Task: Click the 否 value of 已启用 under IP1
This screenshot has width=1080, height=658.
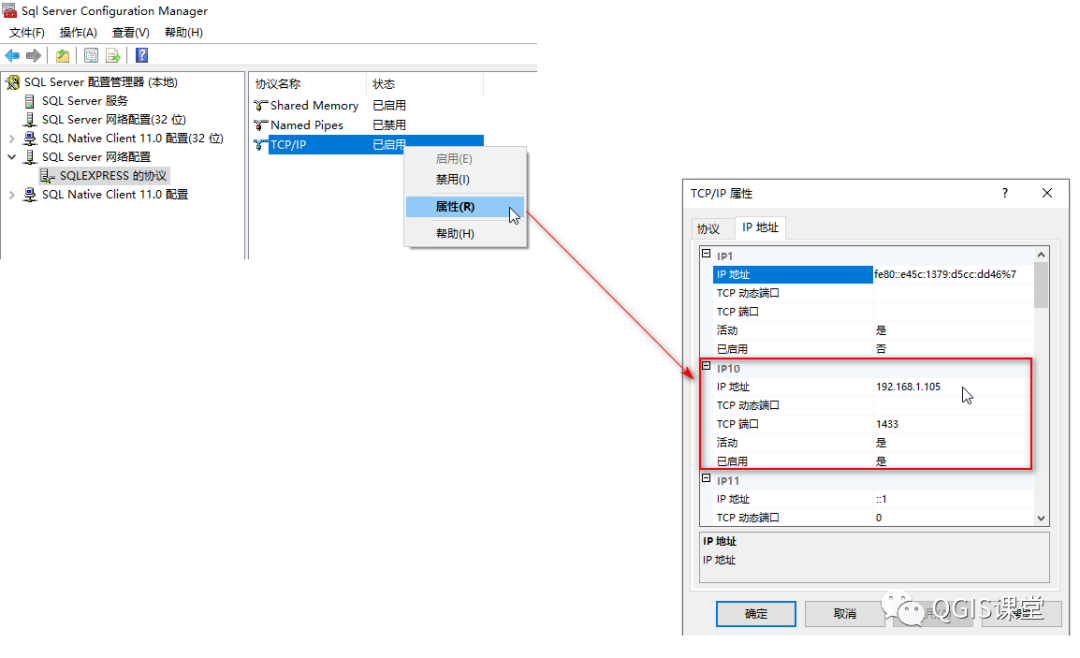Action: click(881, 349)
